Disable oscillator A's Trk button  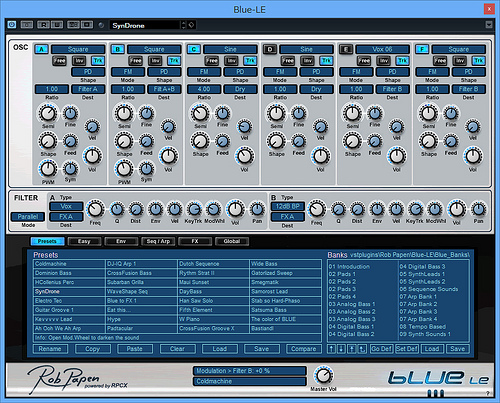tap(98, 61)
